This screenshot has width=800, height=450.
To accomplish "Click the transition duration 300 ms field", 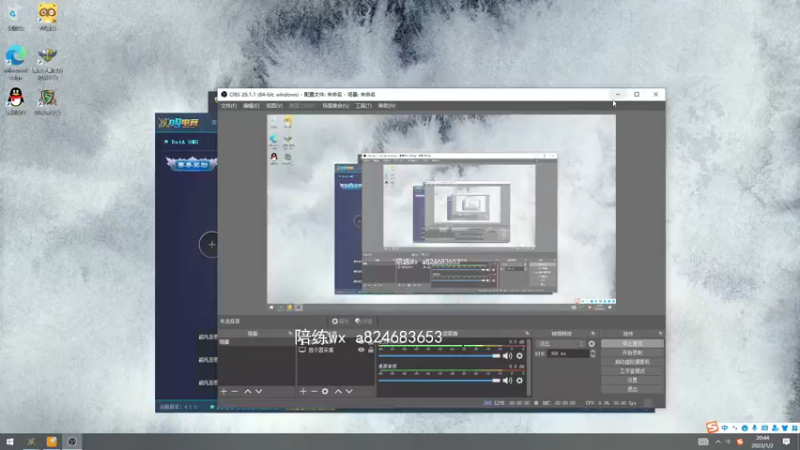I will [x=567, y=354].
